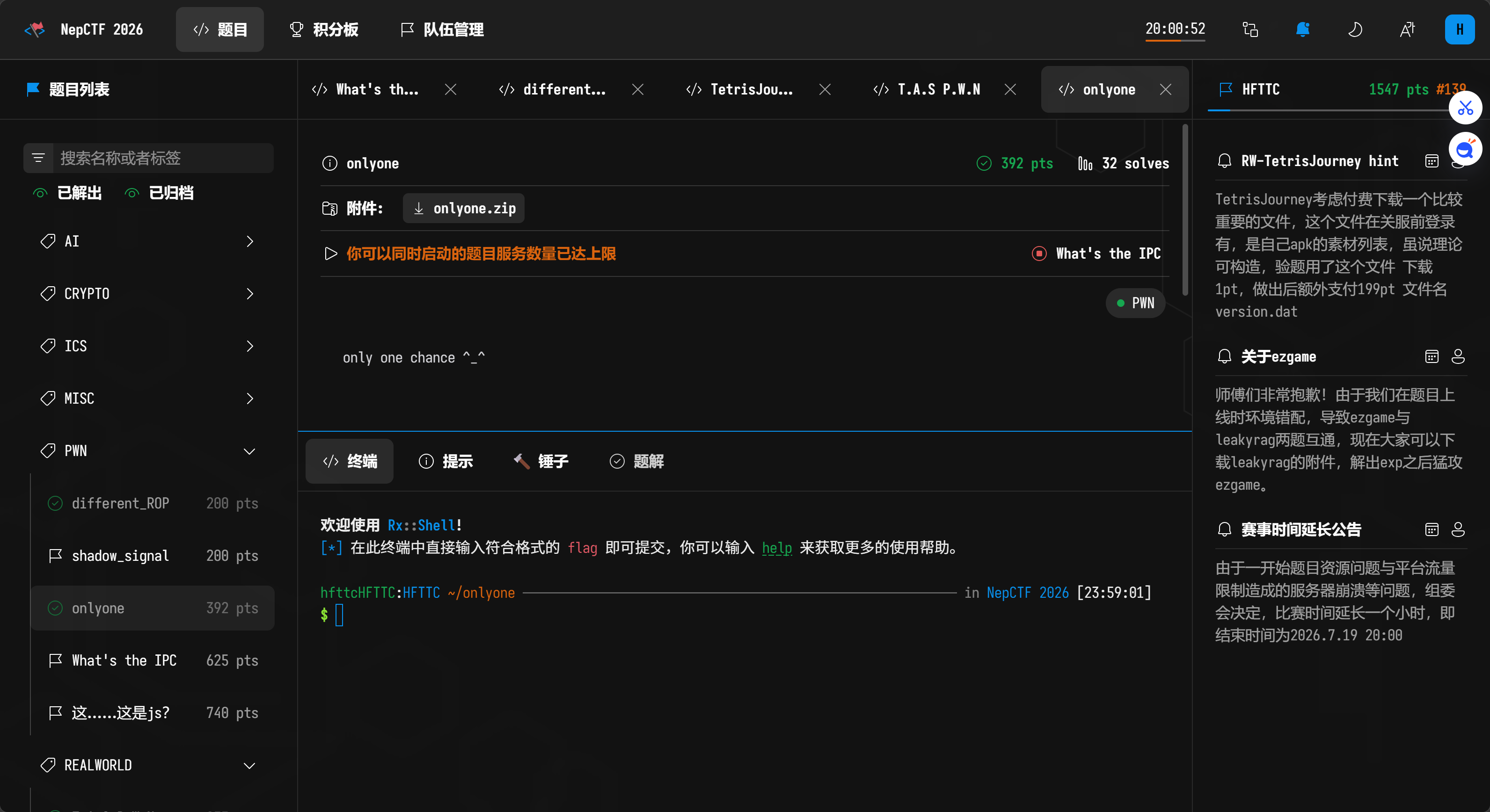Close the What's th... tab
This screenshot has width=1490, height=812.
point(451,89)
